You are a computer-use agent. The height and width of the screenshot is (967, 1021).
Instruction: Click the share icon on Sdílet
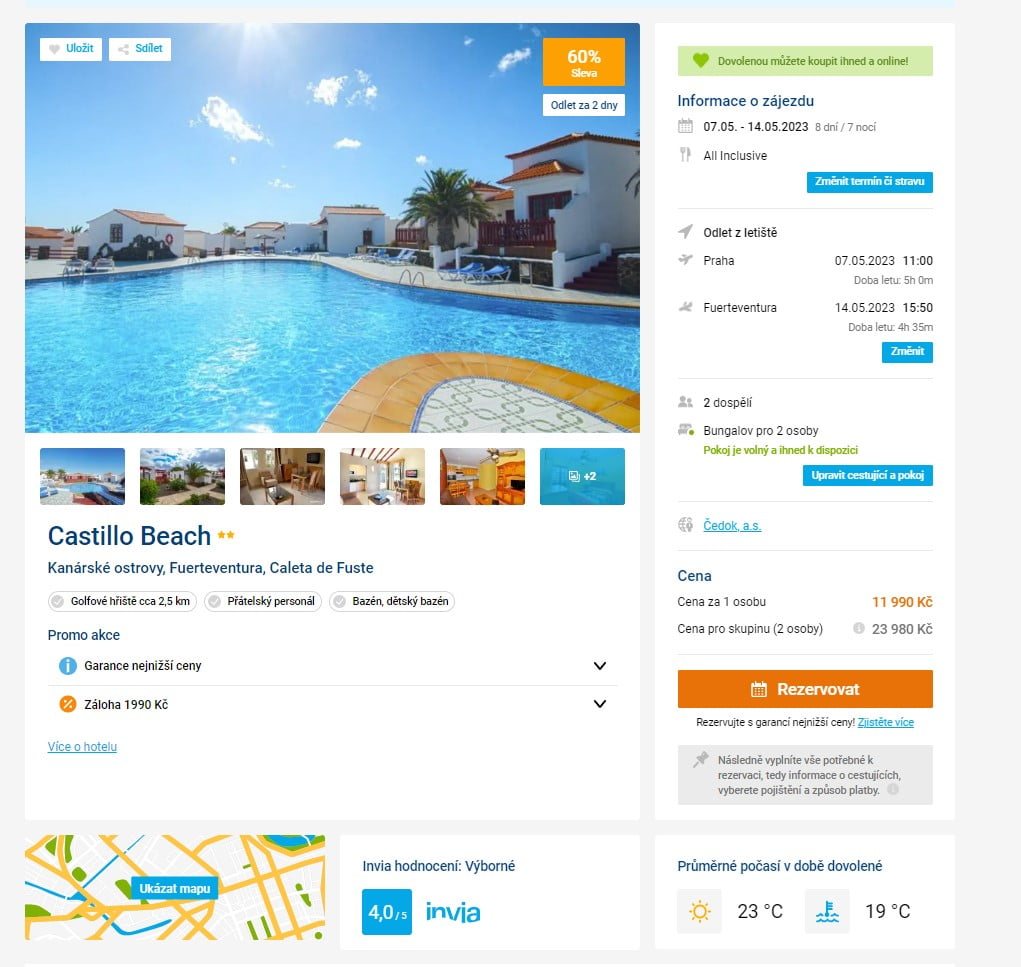123,49
